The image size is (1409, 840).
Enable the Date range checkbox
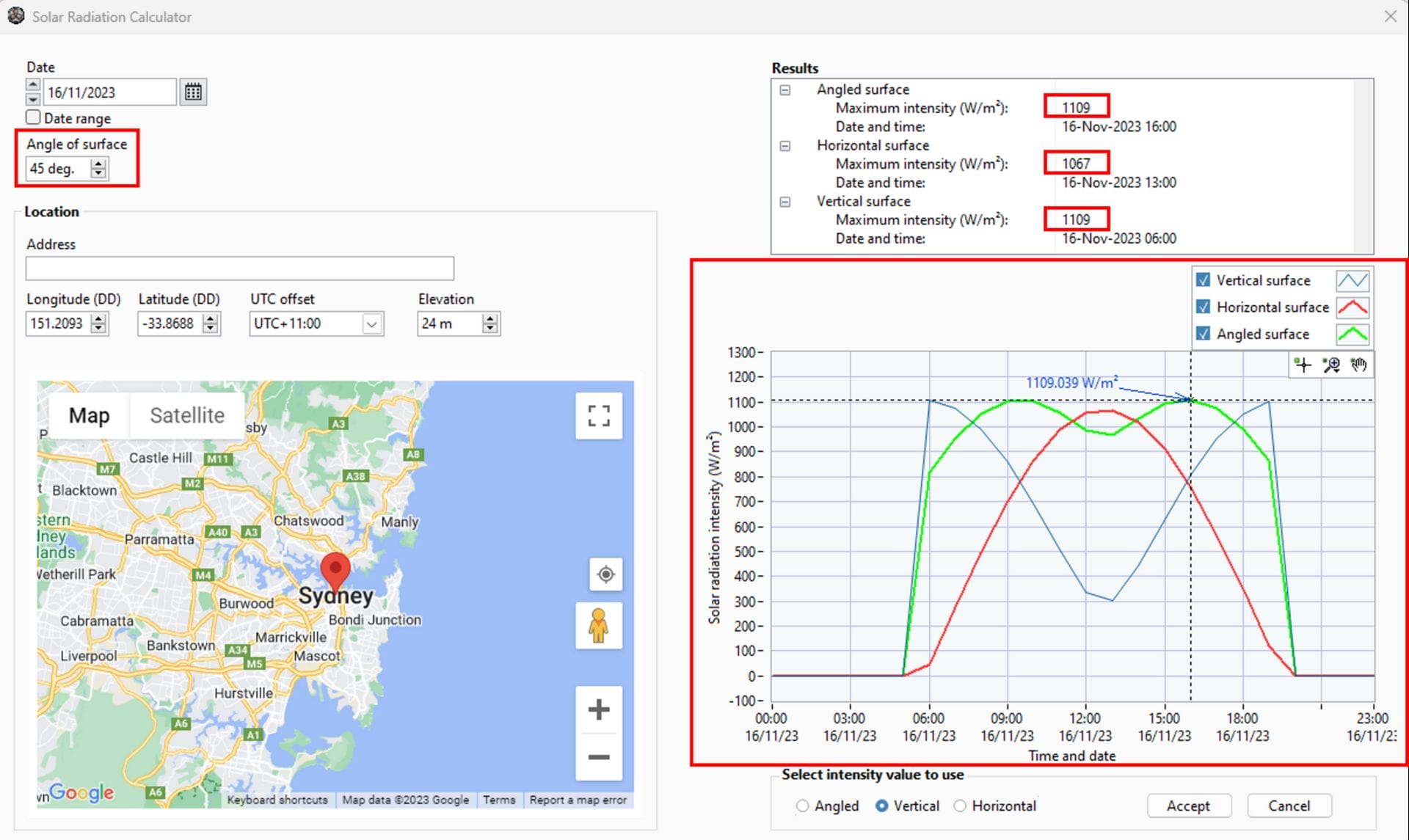pyautogui.click(x=33, y=117)
